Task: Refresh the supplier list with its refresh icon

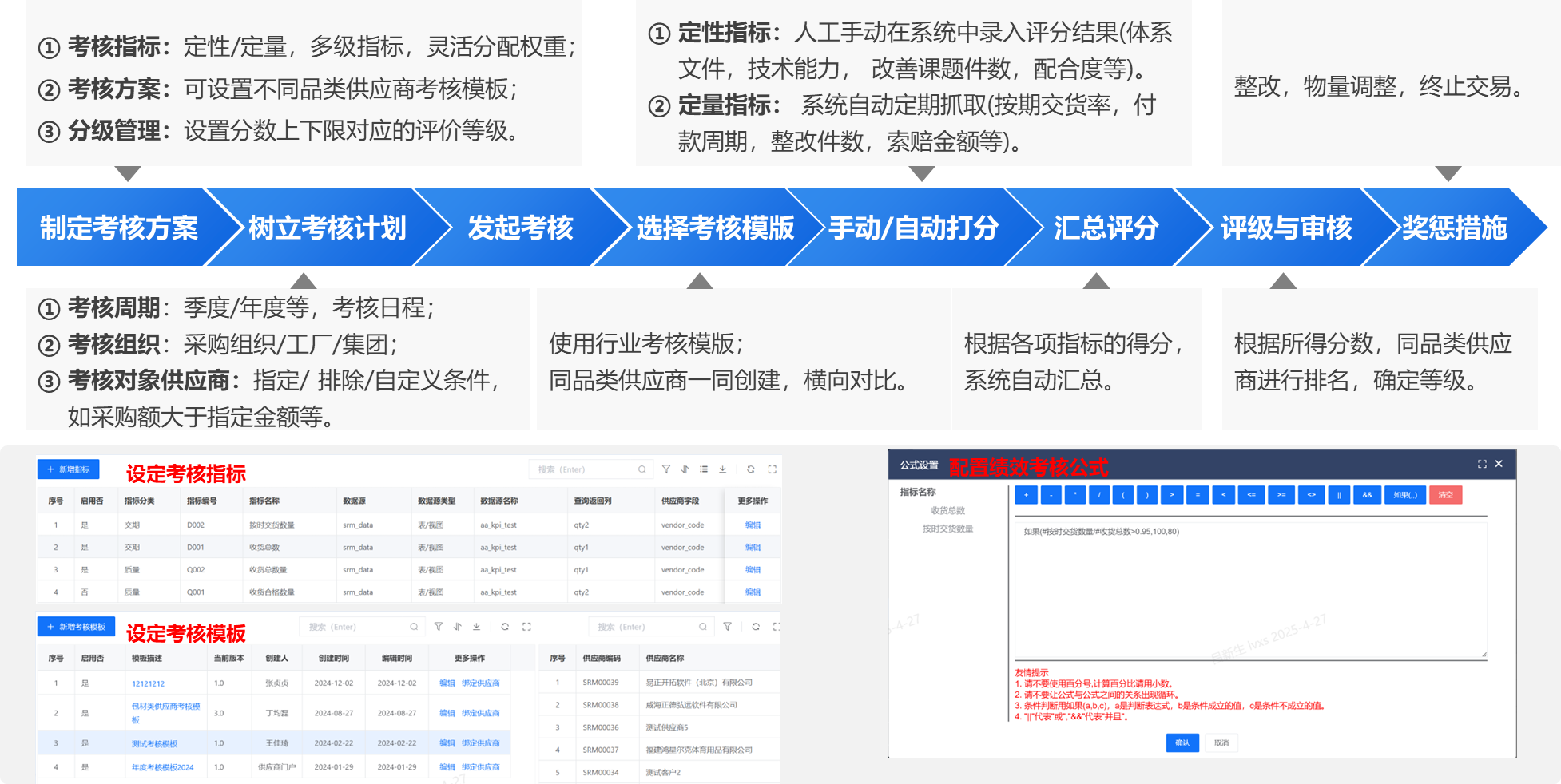Action: [756, 626]
